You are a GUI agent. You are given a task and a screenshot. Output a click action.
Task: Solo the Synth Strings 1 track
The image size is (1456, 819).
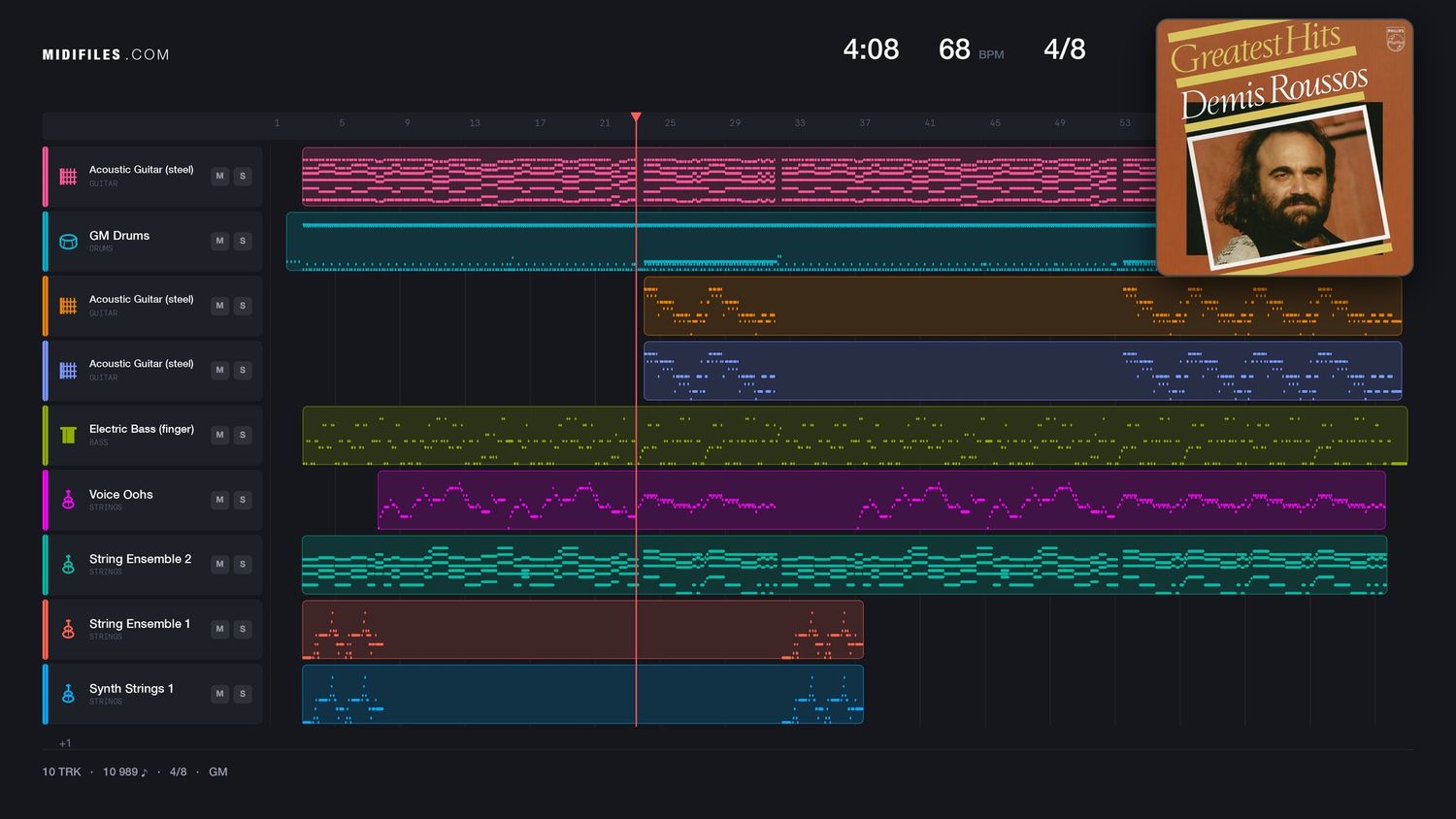coord(243,694)
